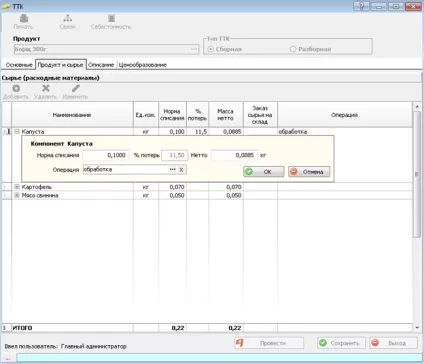Switch to the Ценообразование tab
This screenshot has height=364, width=424.
pyautogui.click(x=143, y=65)
